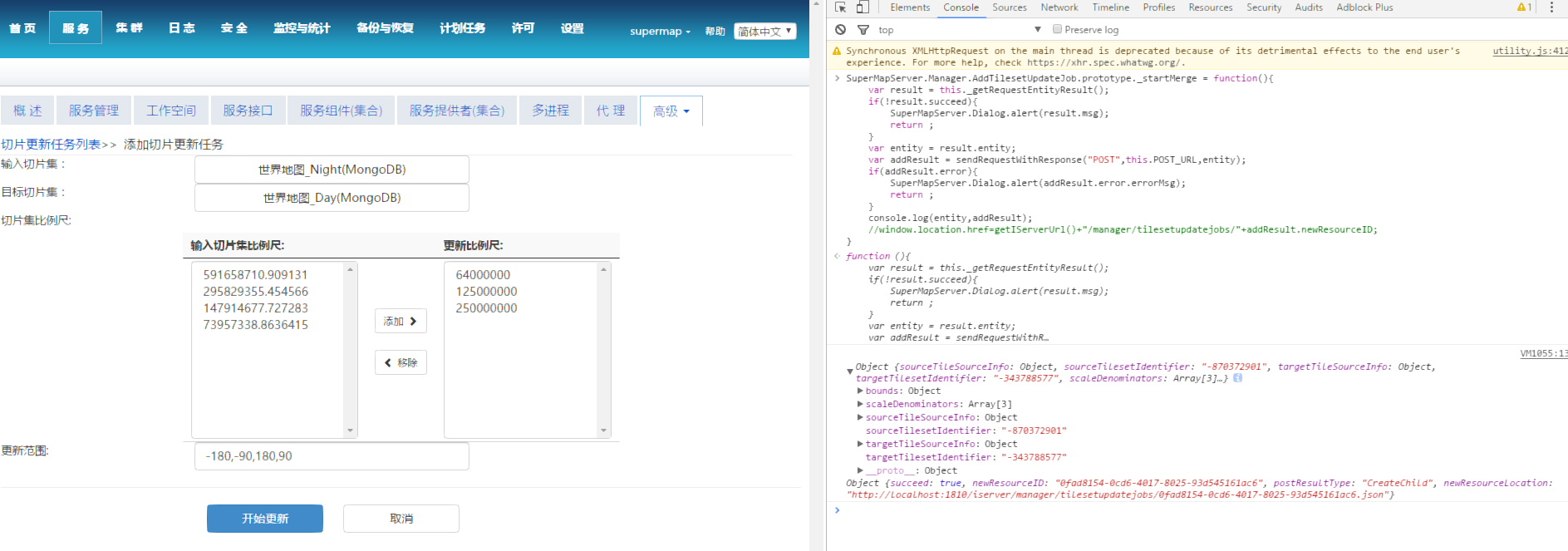Select scale 295829355.454566 in input list

pos(255,292)
